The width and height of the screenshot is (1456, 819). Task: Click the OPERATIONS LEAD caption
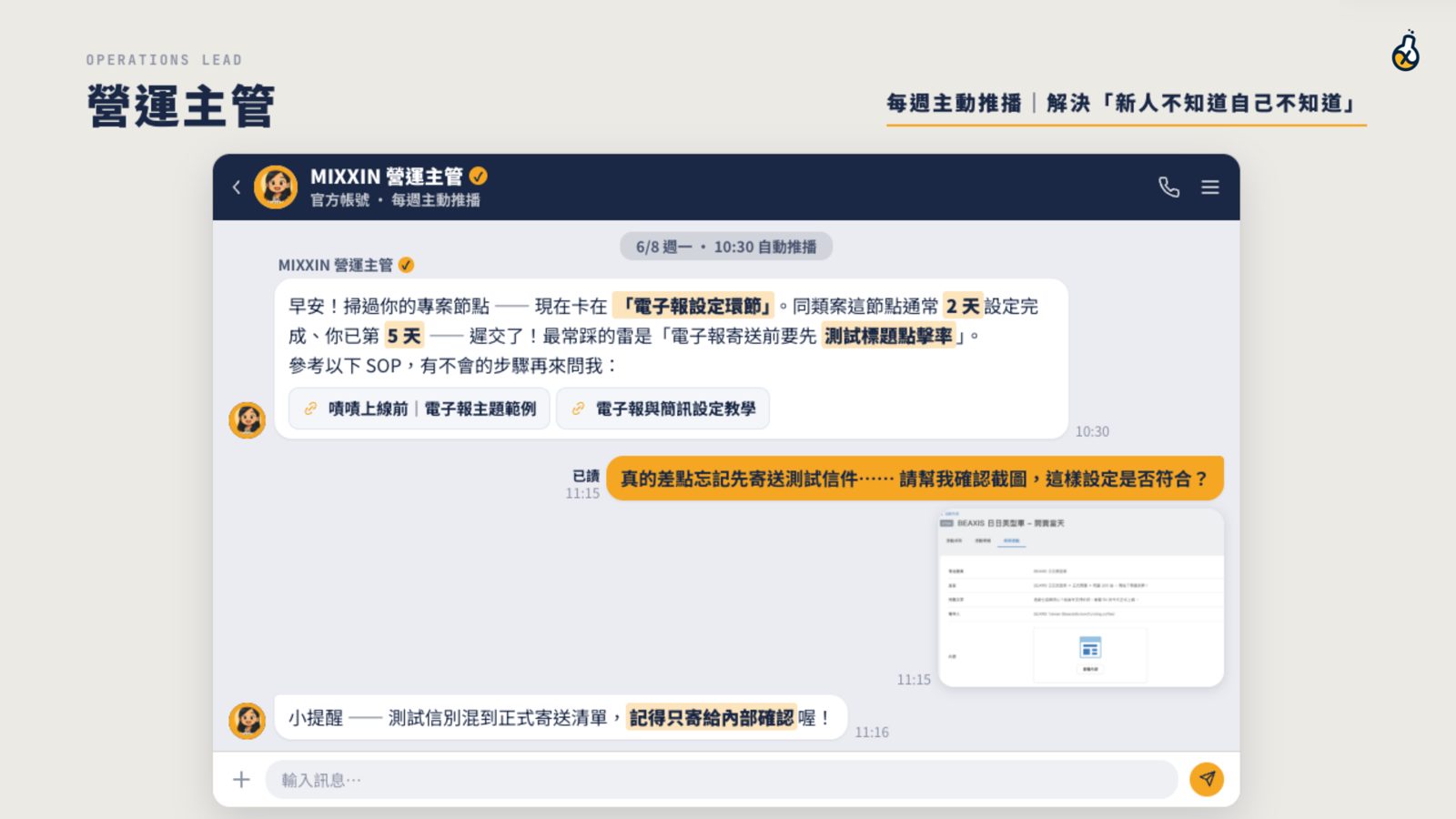165,60
